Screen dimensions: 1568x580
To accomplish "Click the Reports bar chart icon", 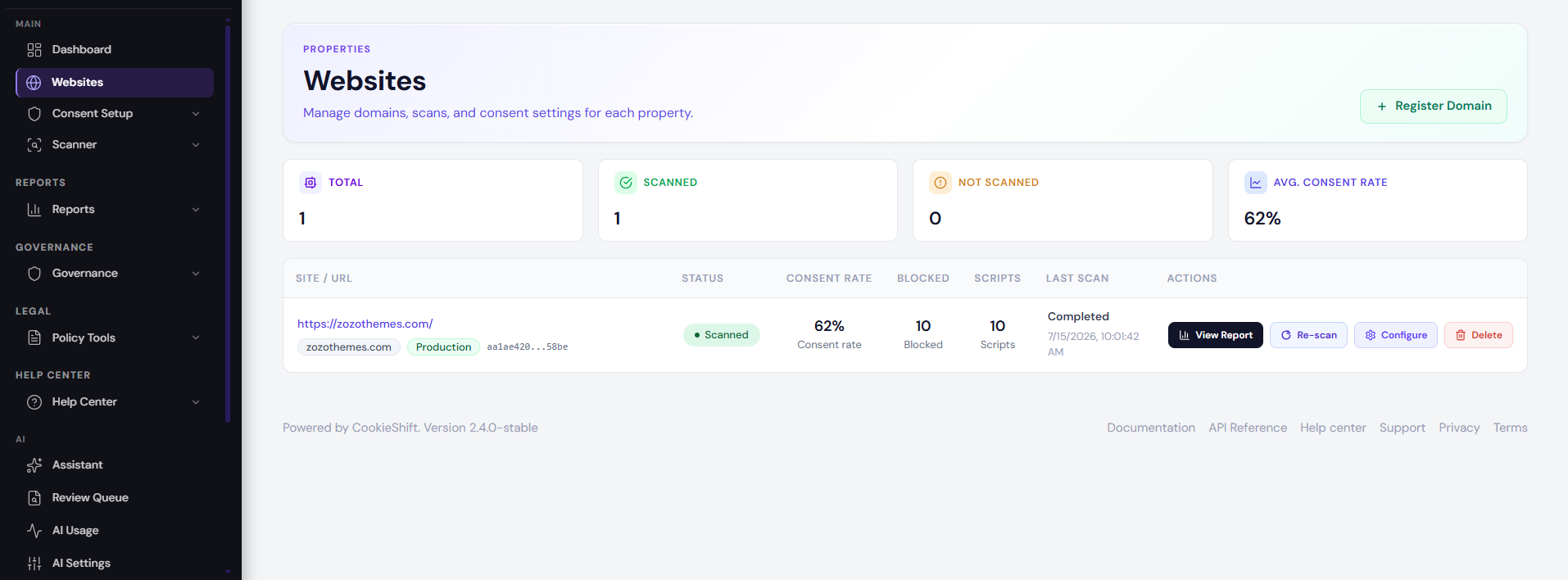I will point(34,210).
